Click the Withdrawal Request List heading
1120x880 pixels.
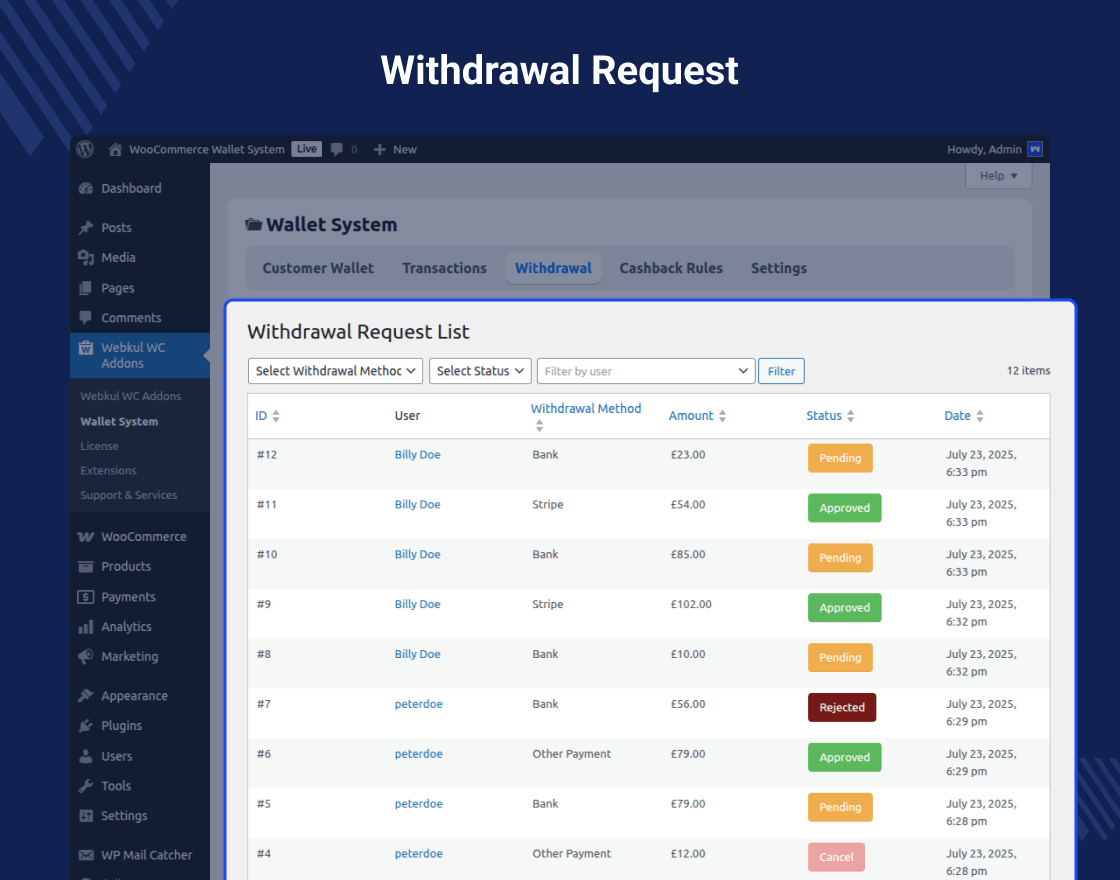[x=358, y=331]
